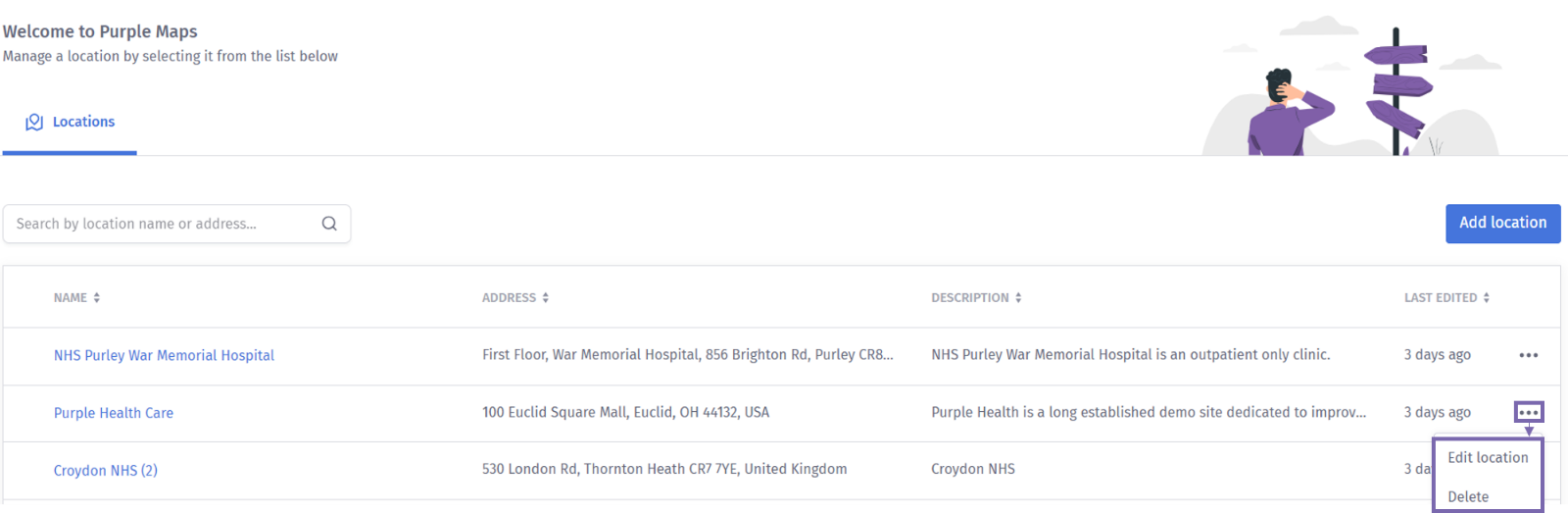Sort by Name column arrows
1568x513 pixels.
click(x=97, y=297)
